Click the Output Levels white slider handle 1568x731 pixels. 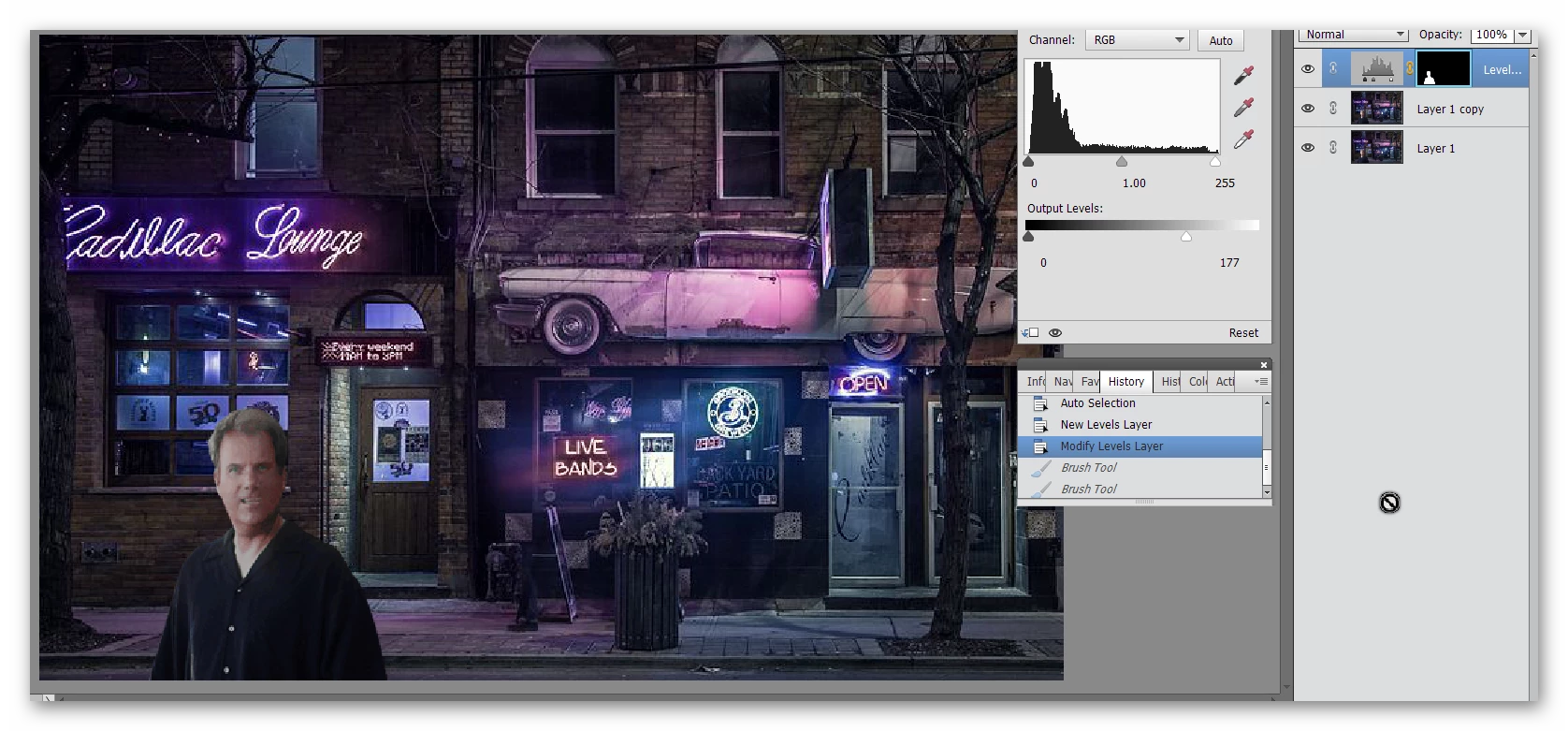pos(1186,237)
